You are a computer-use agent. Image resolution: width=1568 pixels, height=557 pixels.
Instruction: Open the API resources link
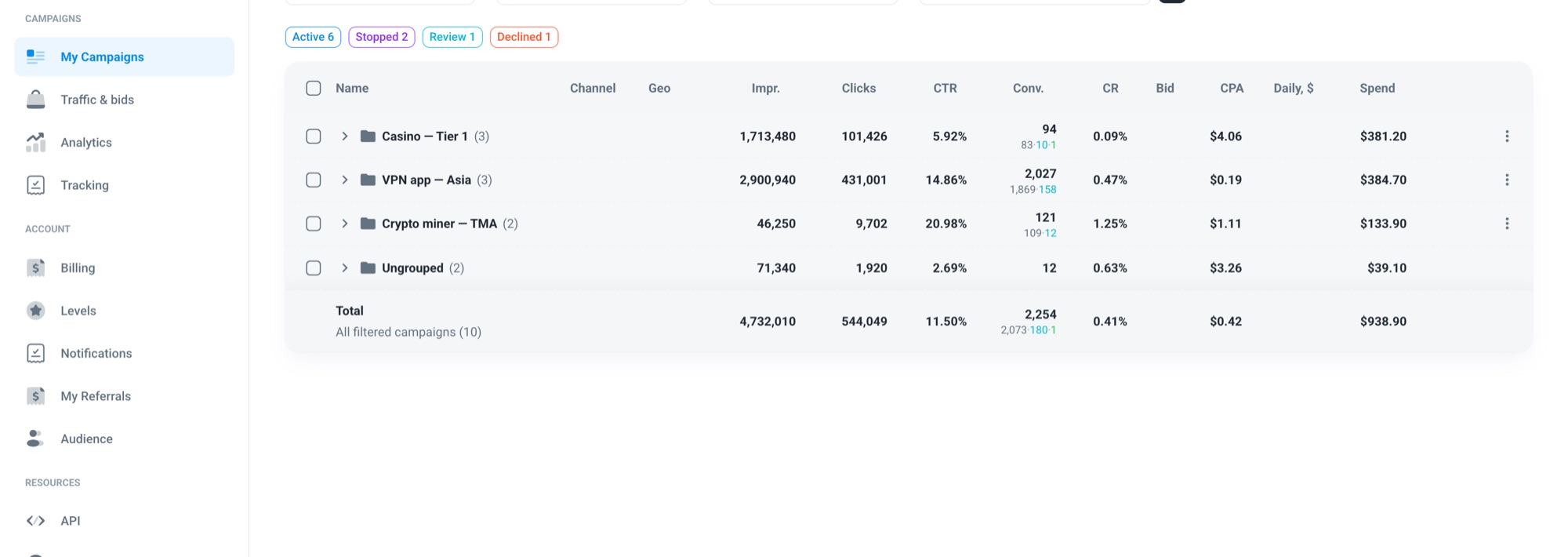click(x=125, y=521)
